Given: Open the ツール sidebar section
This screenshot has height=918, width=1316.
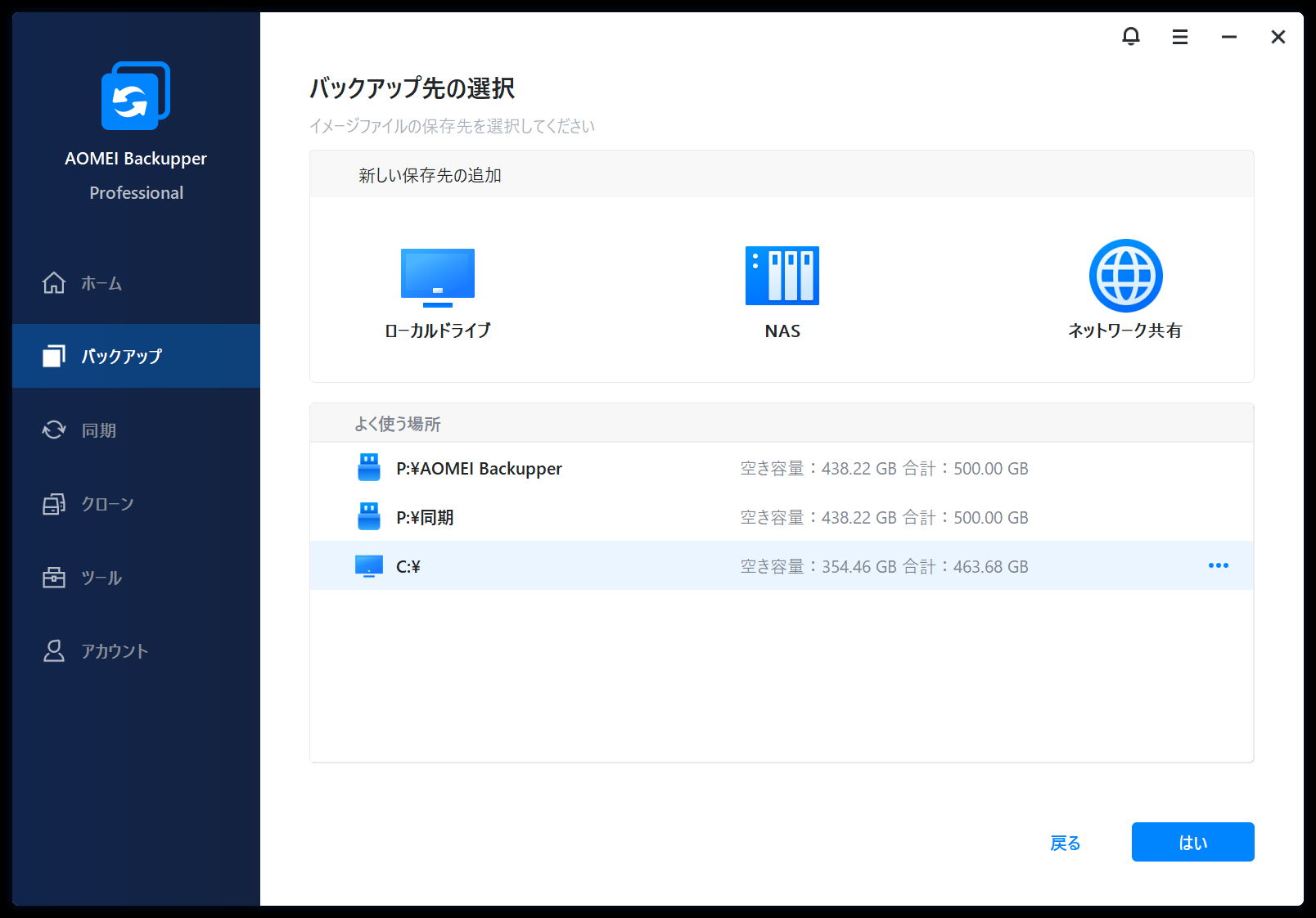Looking at the screenshot, I should [x=101, y=578].
